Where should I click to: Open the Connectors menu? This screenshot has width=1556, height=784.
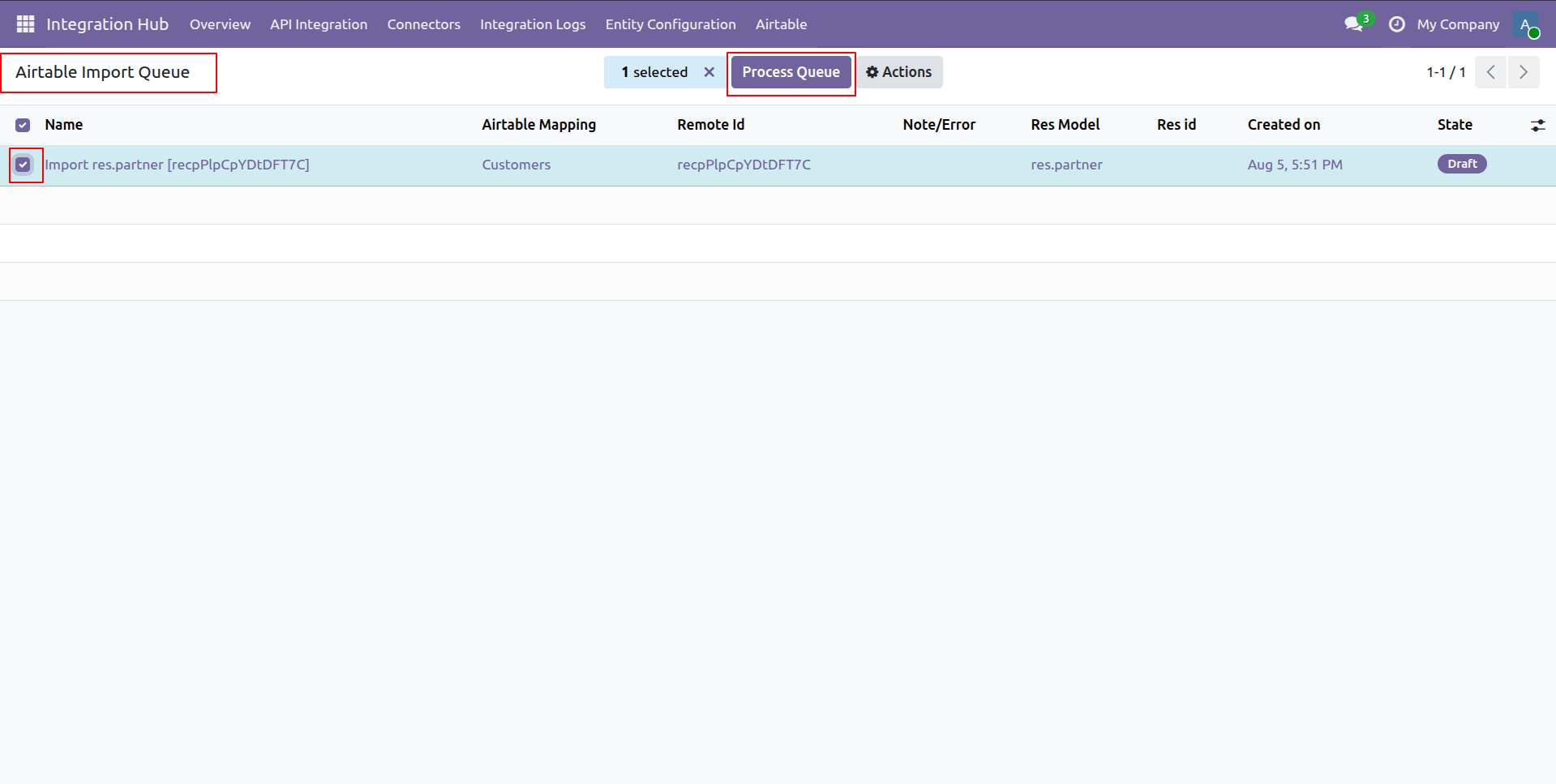[x=423, y=24]
